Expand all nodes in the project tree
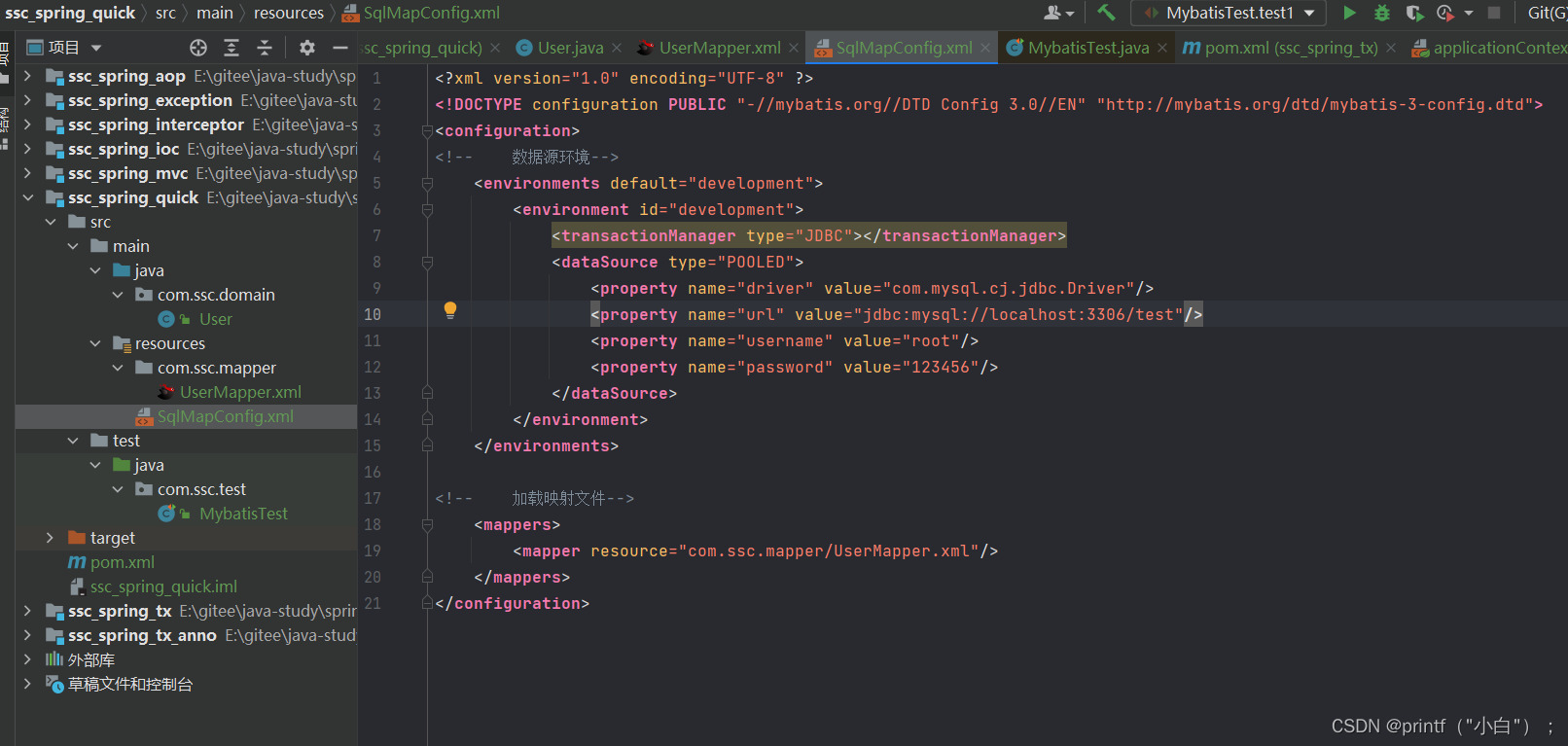This screenshot has height=746, width=1568. click(x=232, y=48)
